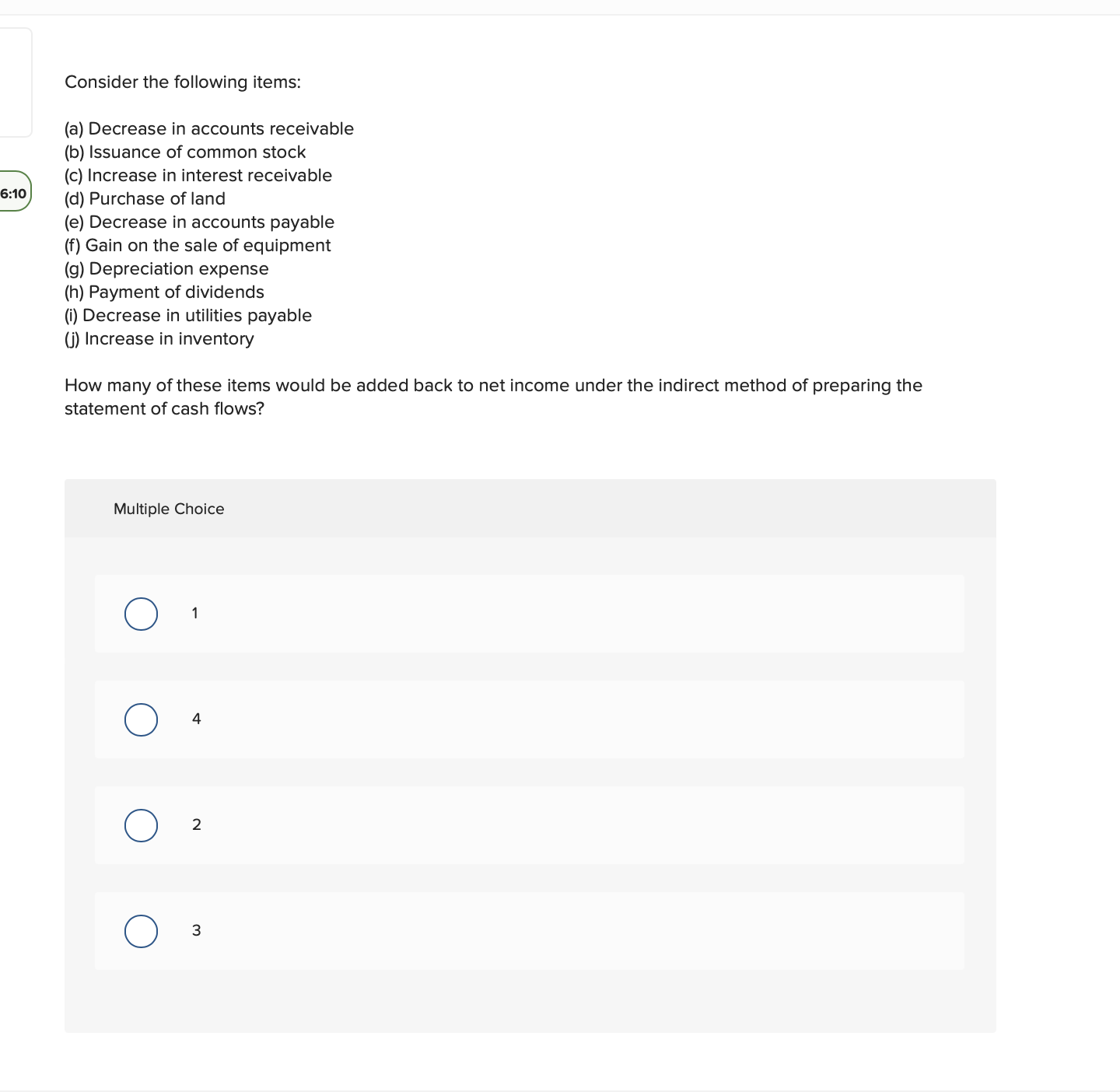Click item "(f) Gain on the sale of equipment"
The height and width of the screenshot is (1092, 1120).
tap(198, 245)
